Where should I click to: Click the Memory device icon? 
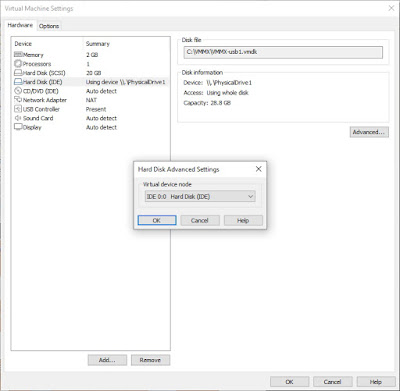point(18,54)
